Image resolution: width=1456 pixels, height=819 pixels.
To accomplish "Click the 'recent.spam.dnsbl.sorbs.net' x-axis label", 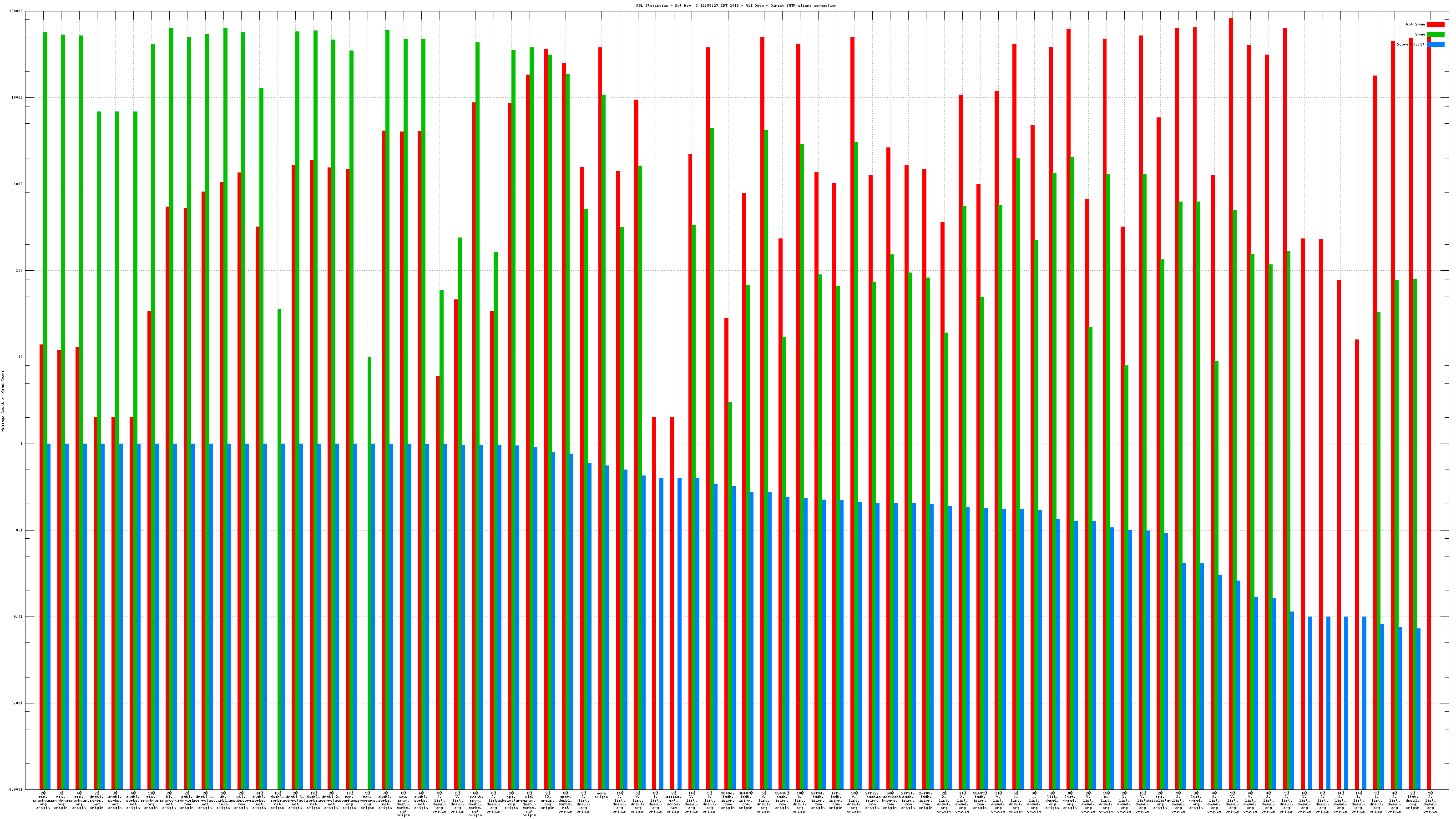I will 475,804.
